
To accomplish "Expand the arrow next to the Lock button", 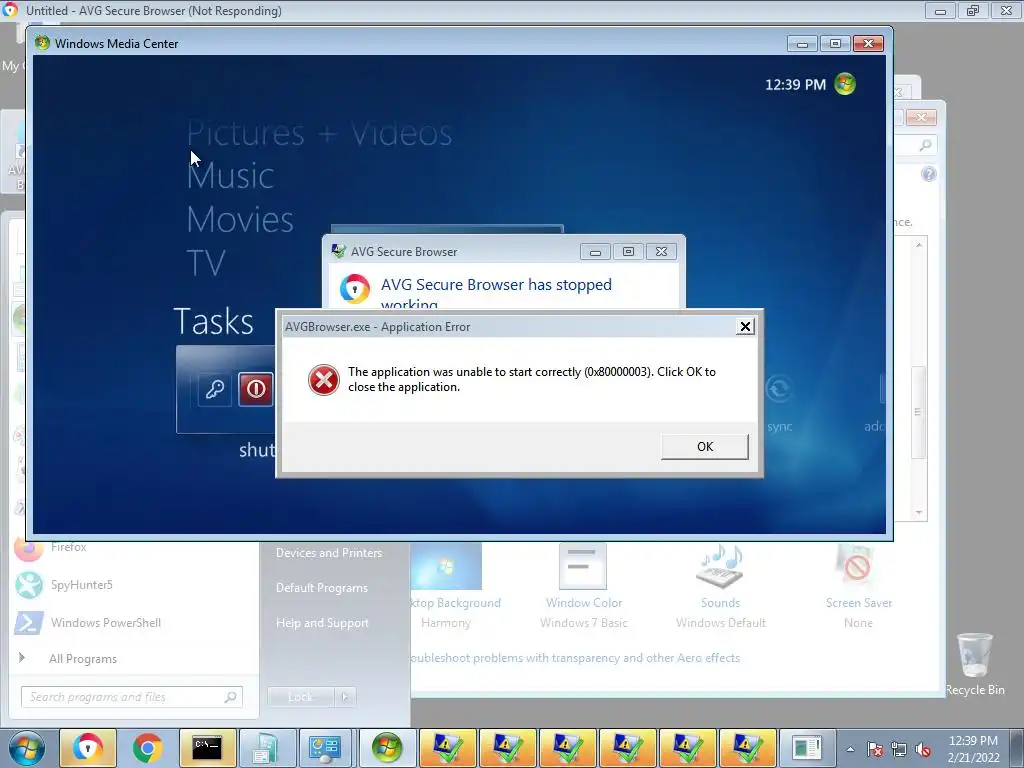I will pyautogui.click(x=345, y=697).
